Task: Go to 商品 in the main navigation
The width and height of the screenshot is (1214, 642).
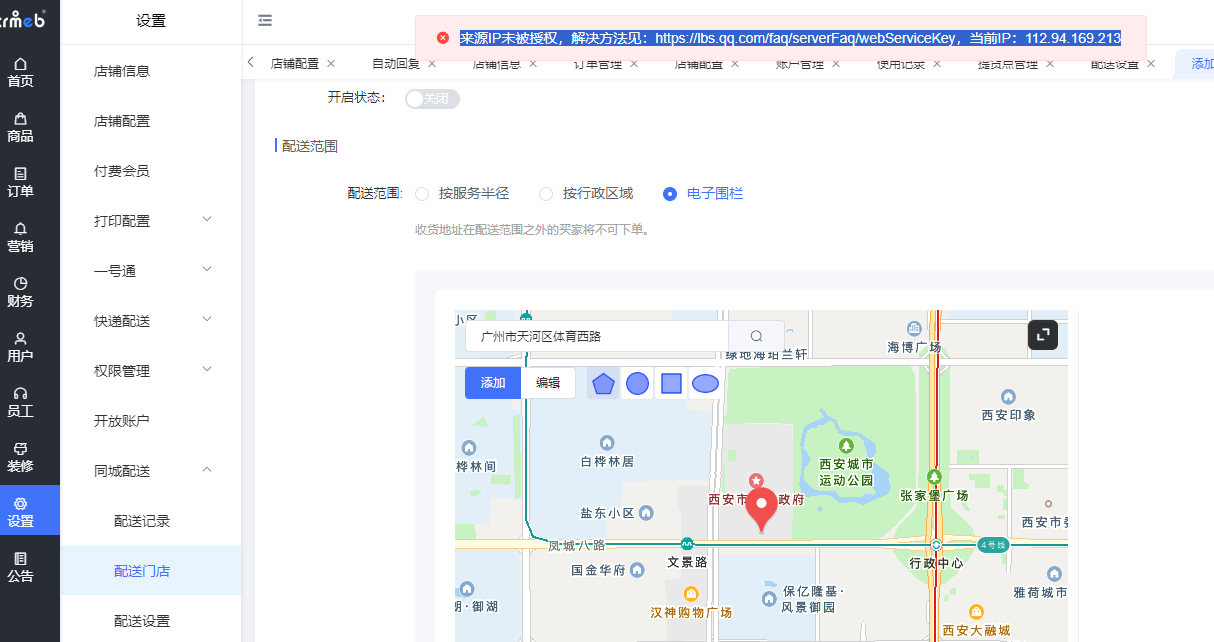Action: pos(20,127)
